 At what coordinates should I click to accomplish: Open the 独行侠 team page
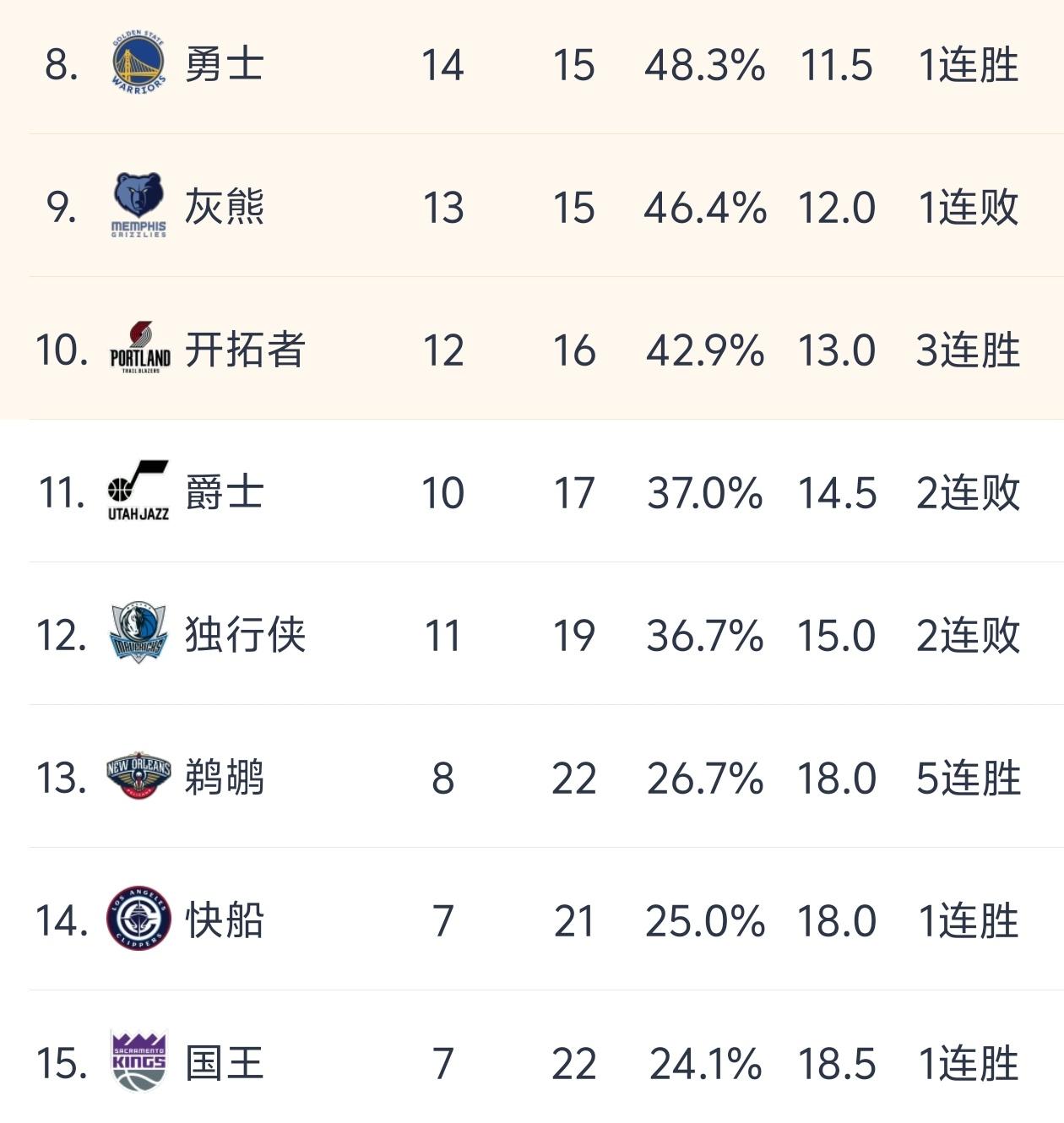245,635
